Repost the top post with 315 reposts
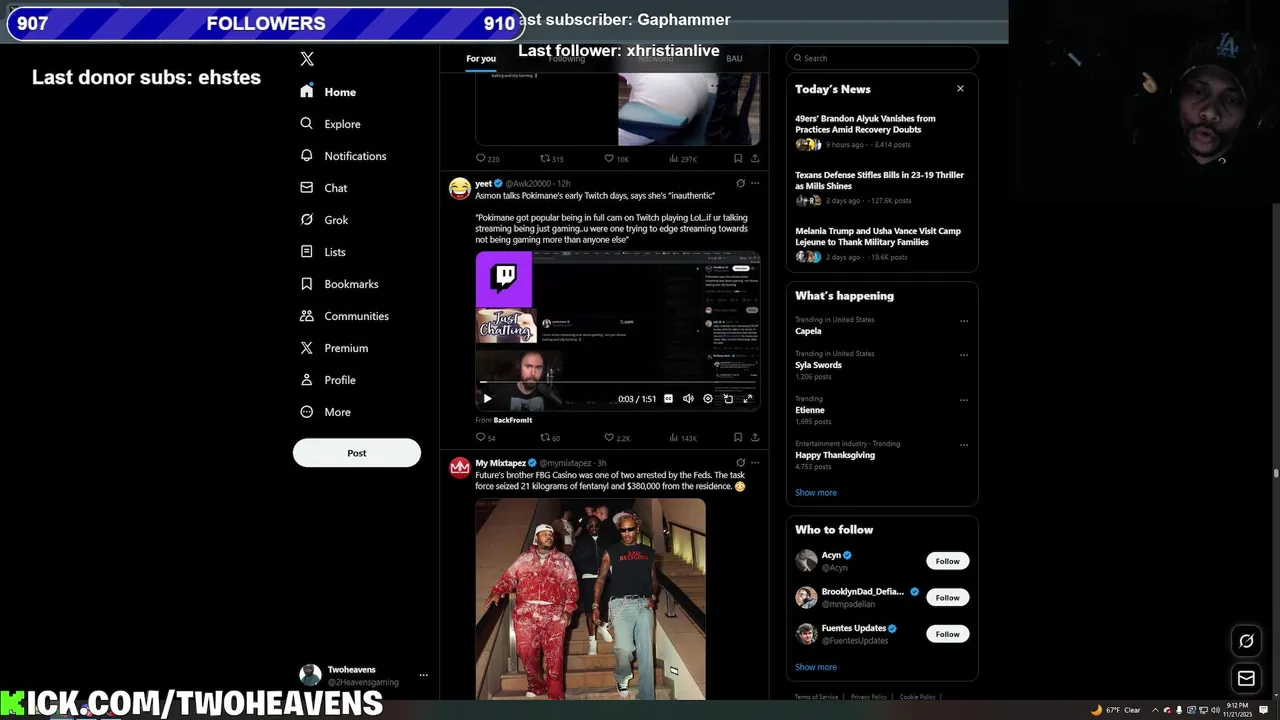 552,159
